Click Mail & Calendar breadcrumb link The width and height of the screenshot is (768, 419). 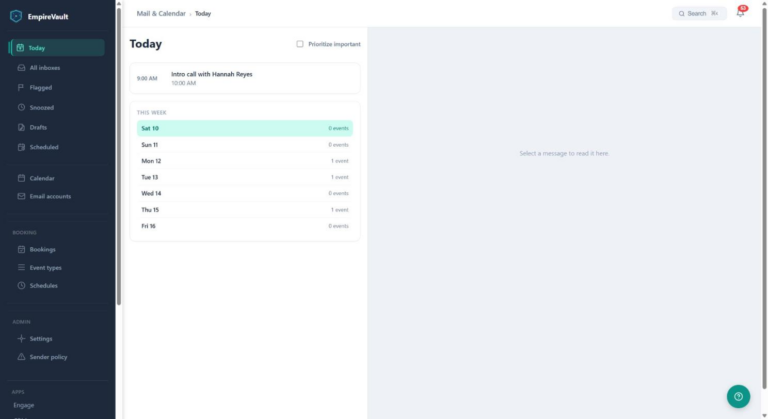point(161,14)
